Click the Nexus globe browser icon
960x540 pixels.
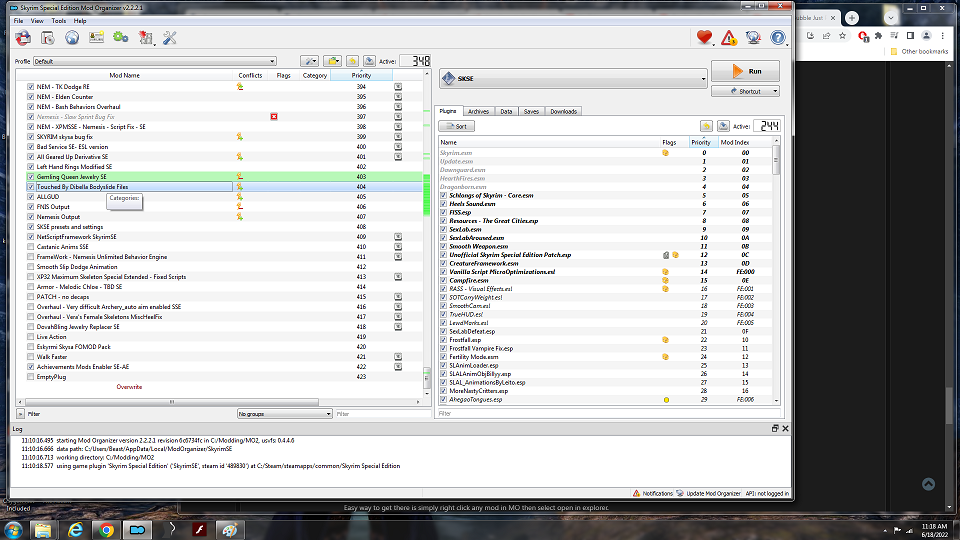[x=72, y=38]
